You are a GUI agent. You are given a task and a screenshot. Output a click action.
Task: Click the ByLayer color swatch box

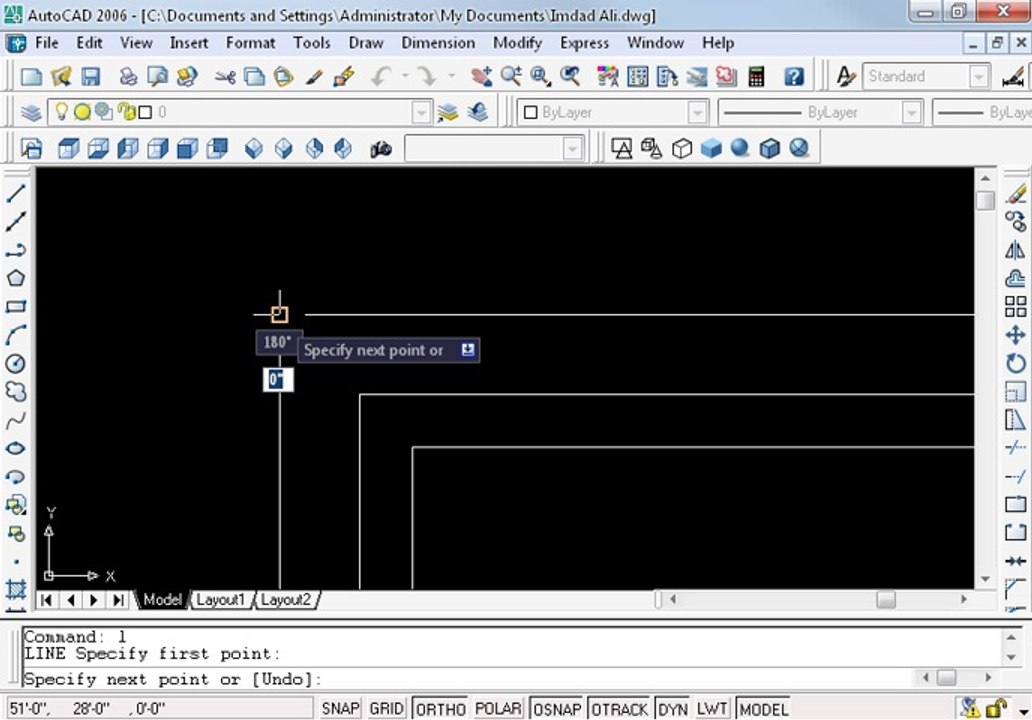[x=530, y=113]
